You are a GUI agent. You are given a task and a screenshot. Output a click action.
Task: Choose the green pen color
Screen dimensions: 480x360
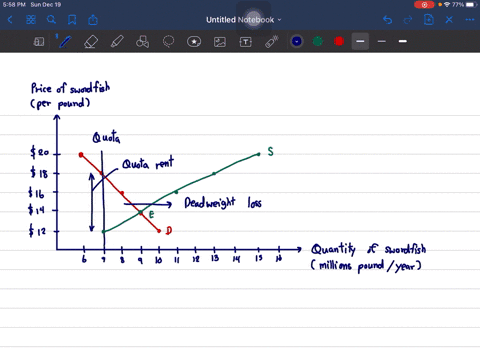[x=318, y=41]
